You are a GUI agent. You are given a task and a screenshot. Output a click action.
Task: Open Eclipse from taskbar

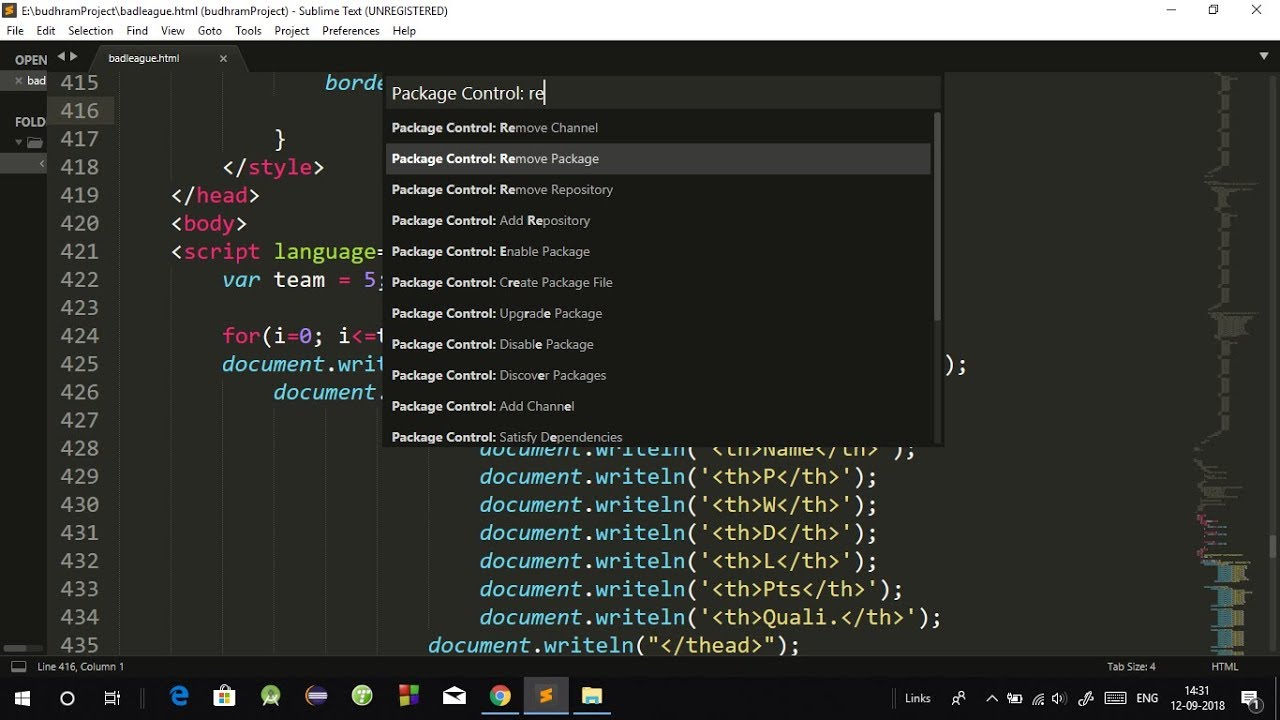[317, 697]
